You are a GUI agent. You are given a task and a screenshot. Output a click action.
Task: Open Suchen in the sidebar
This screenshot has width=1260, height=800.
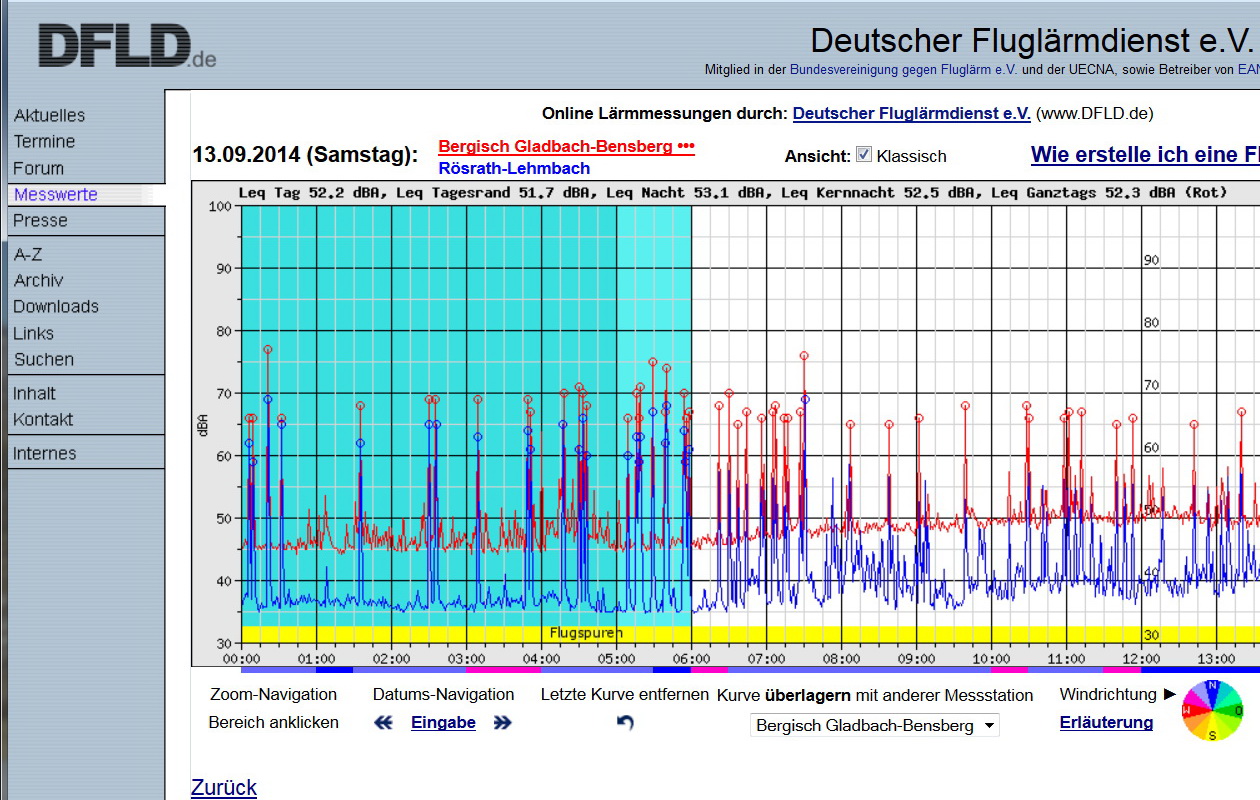tap(44, 360)
